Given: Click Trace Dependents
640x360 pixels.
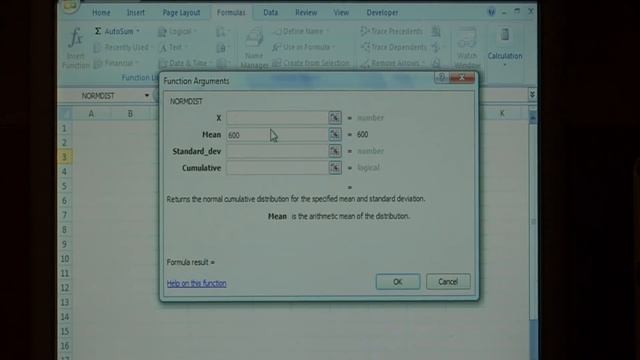Looking at the screenshot, I should [x=393, y=48].
